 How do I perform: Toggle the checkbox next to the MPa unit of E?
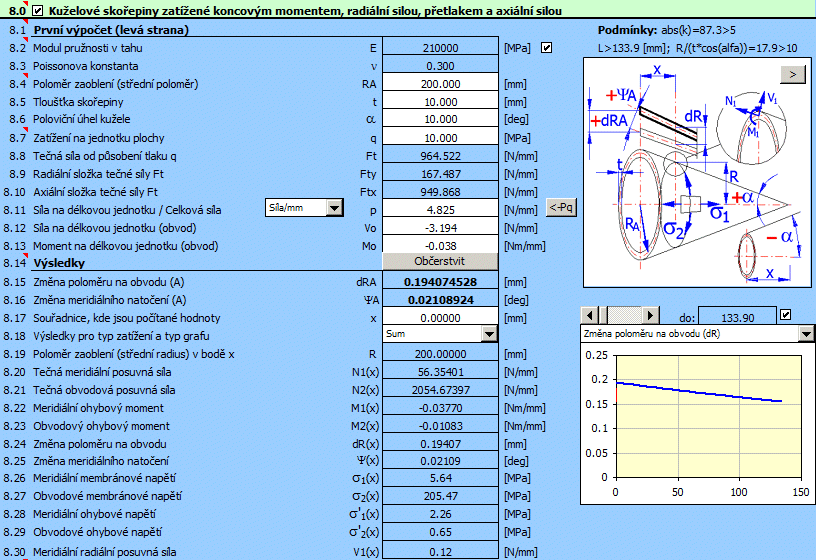coord(546,48)
